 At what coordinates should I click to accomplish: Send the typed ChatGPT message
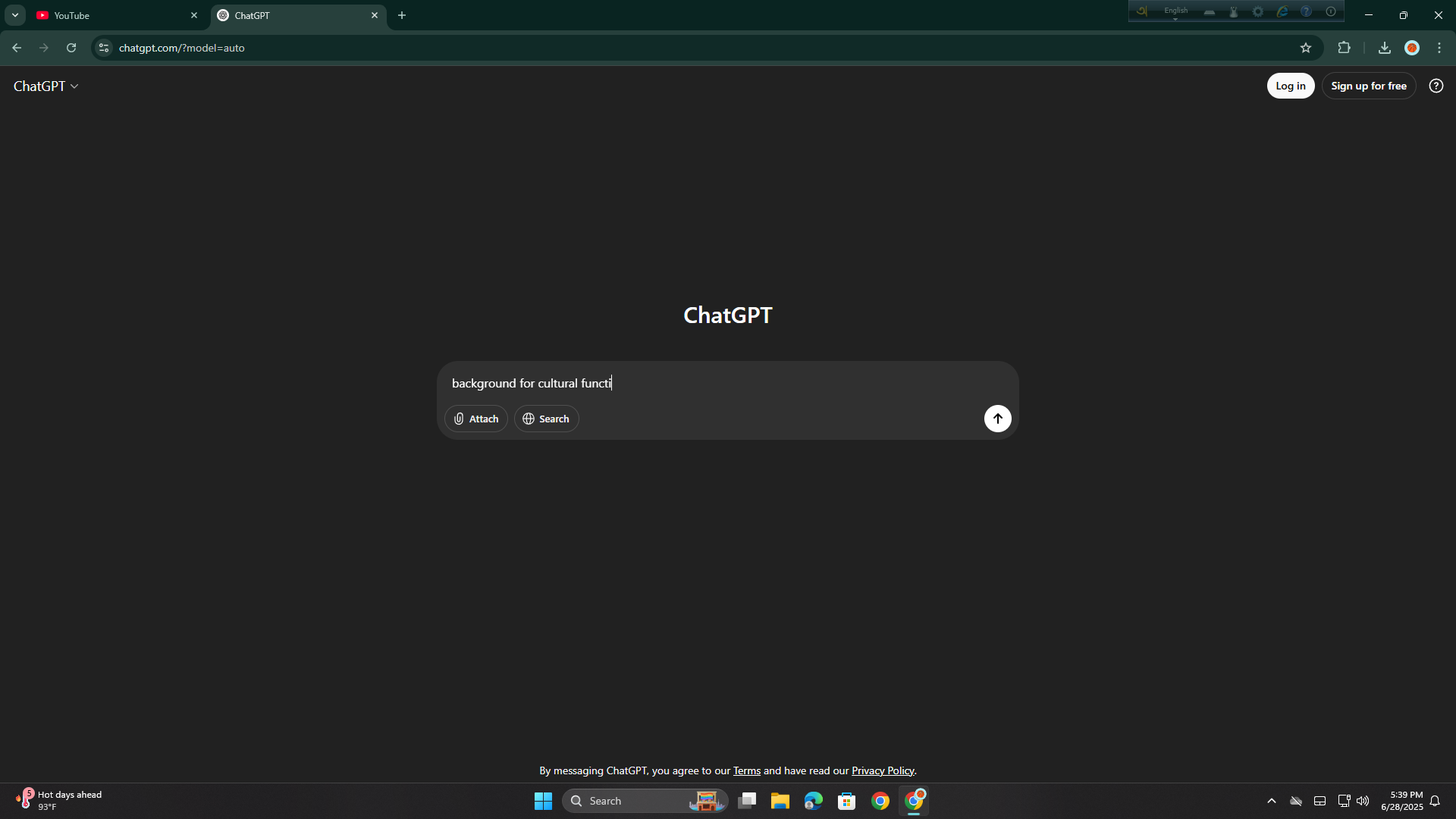[x=997, y=419]
